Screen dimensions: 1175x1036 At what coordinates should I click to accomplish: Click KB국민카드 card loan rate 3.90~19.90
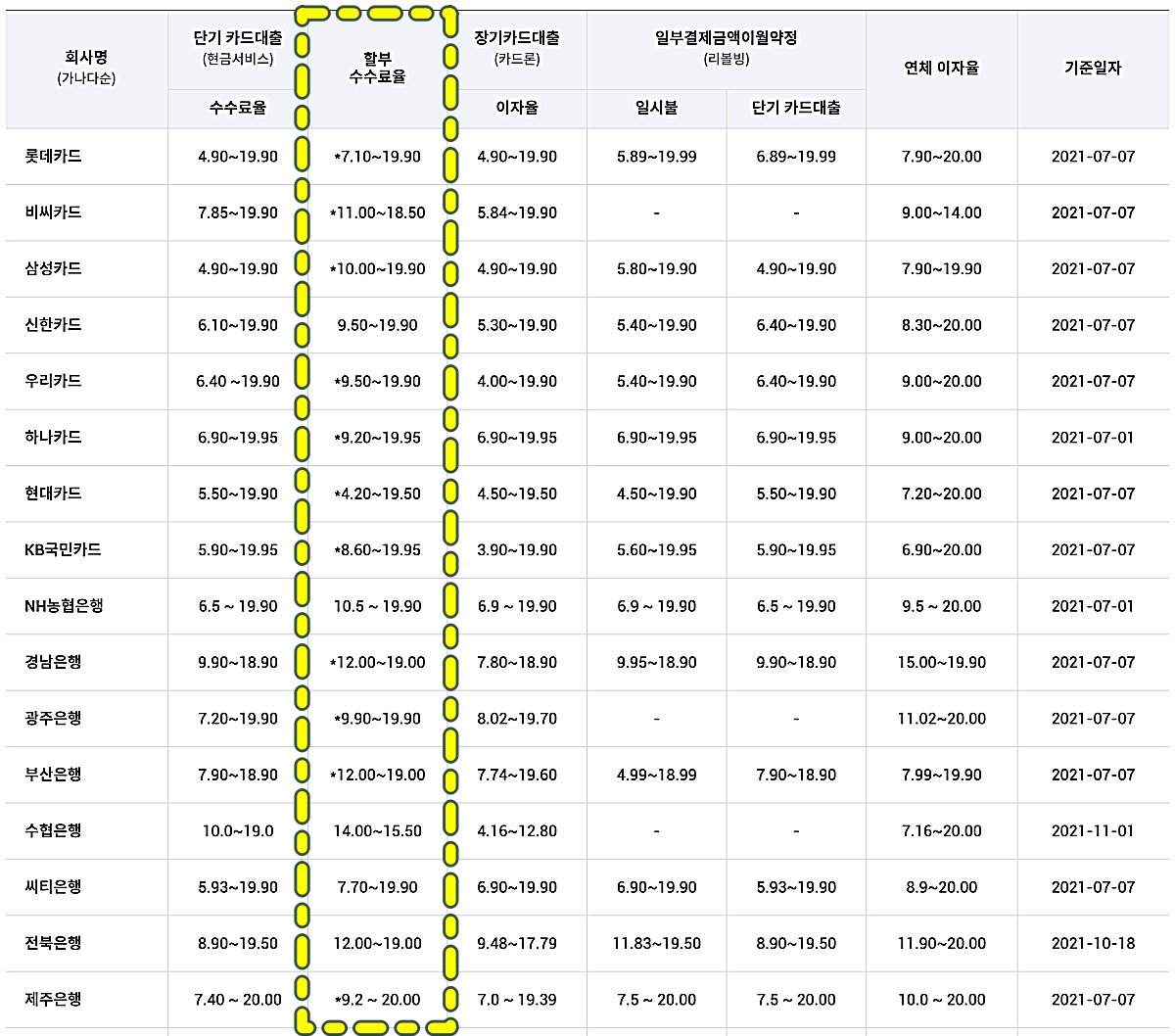pyautogui.click(x=517, y=550)
